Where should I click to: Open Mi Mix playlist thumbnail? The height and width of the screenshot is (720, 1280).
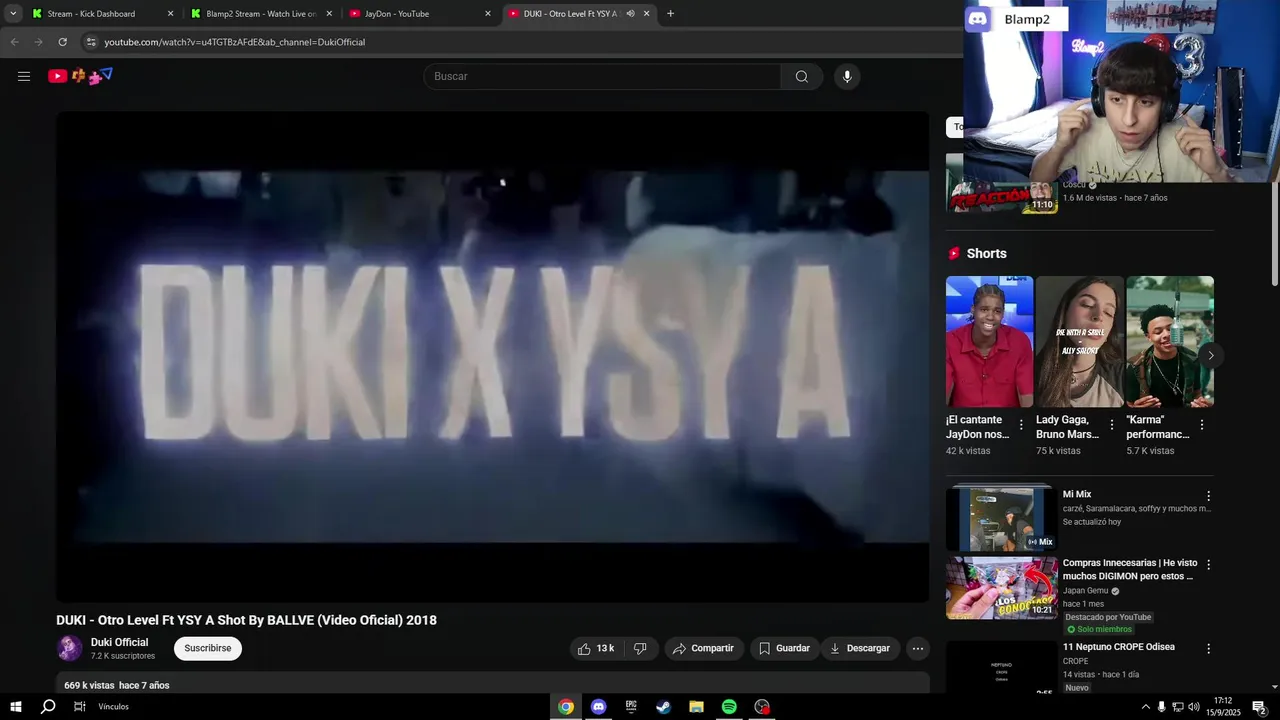tap(1001, 518)
